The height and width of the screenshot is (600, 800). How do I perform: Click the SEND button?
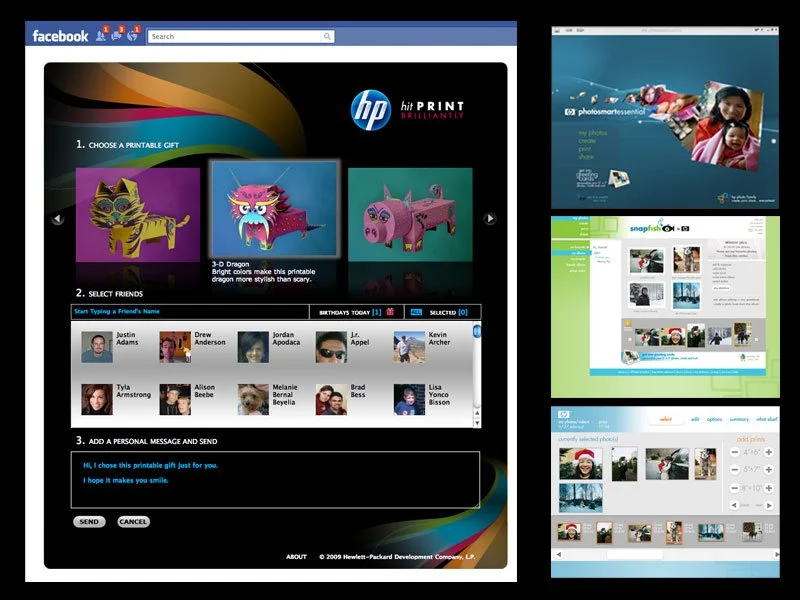[89, 521]
